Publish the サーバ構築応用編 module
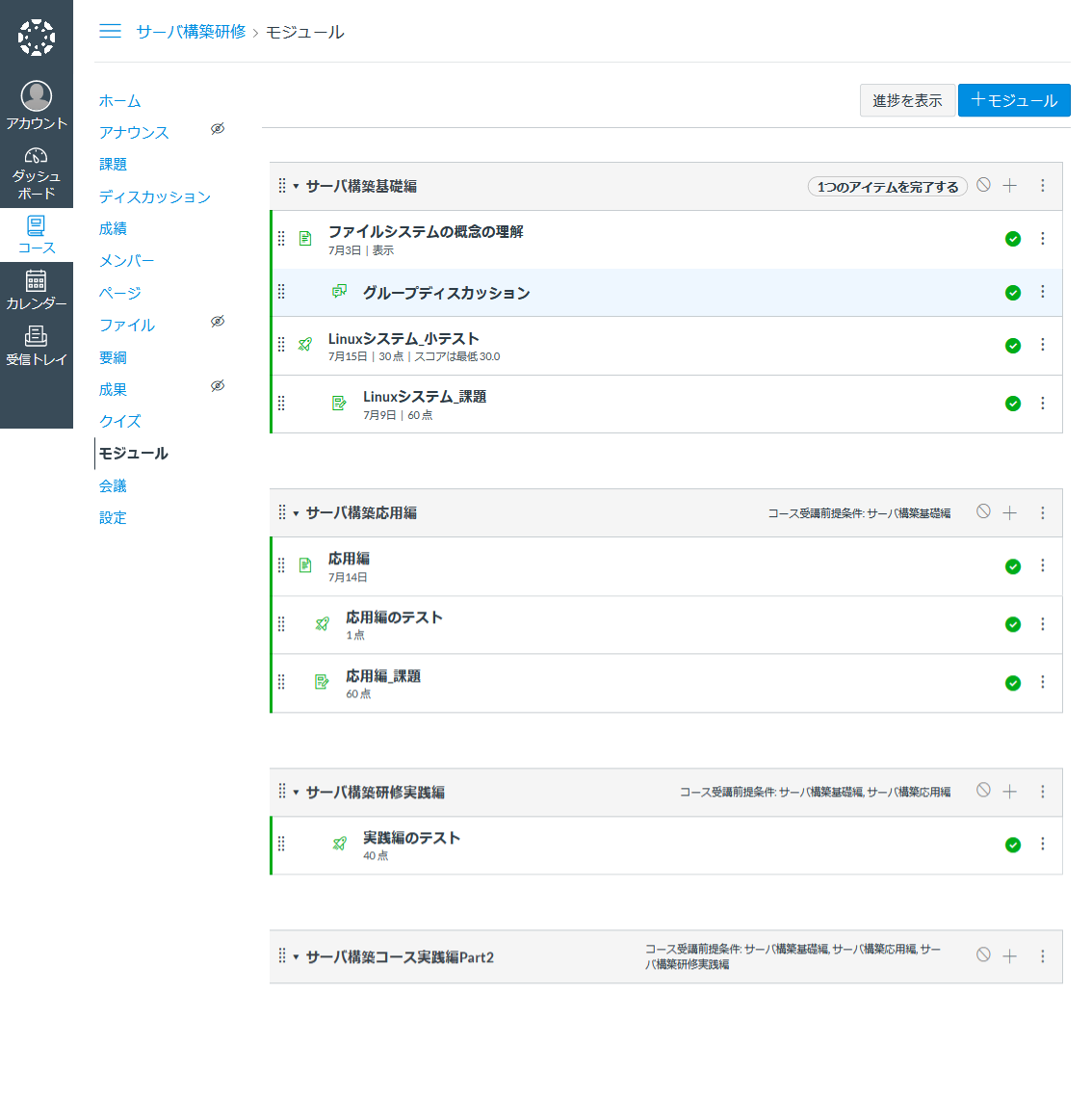1092x1097 pixels. [983, 511]
